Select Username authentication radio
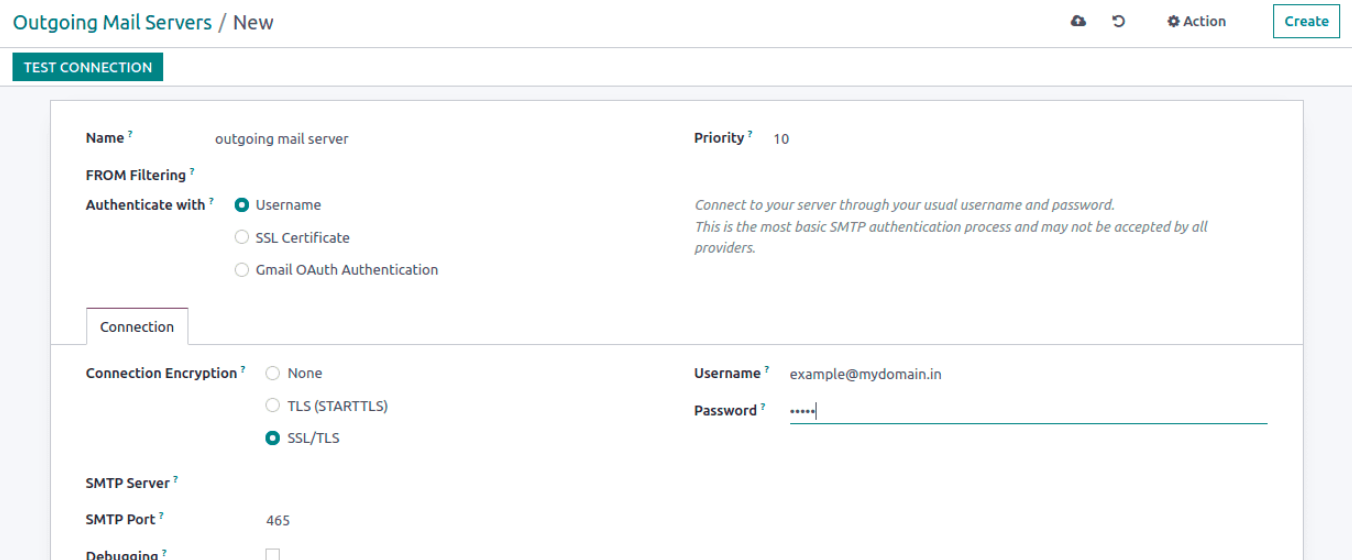 coord(242,205)
